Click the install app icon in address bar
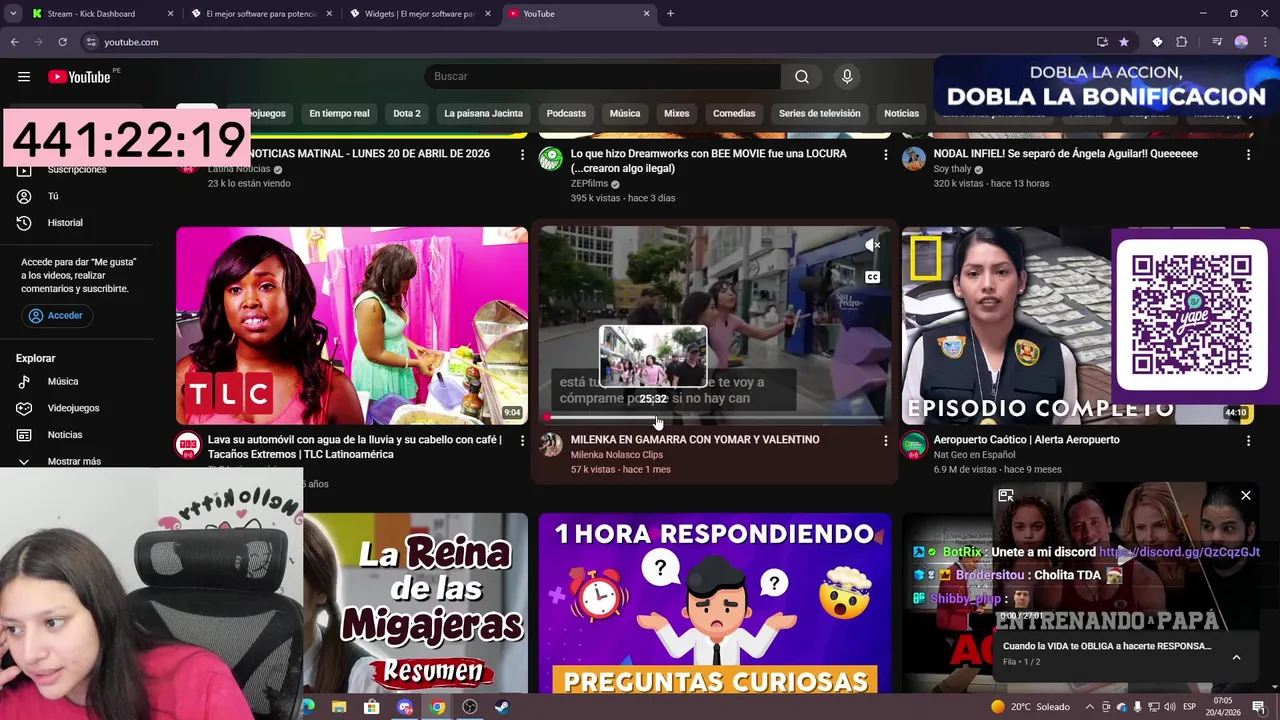Screen dimensions: 1280x720 [1102, 42]
